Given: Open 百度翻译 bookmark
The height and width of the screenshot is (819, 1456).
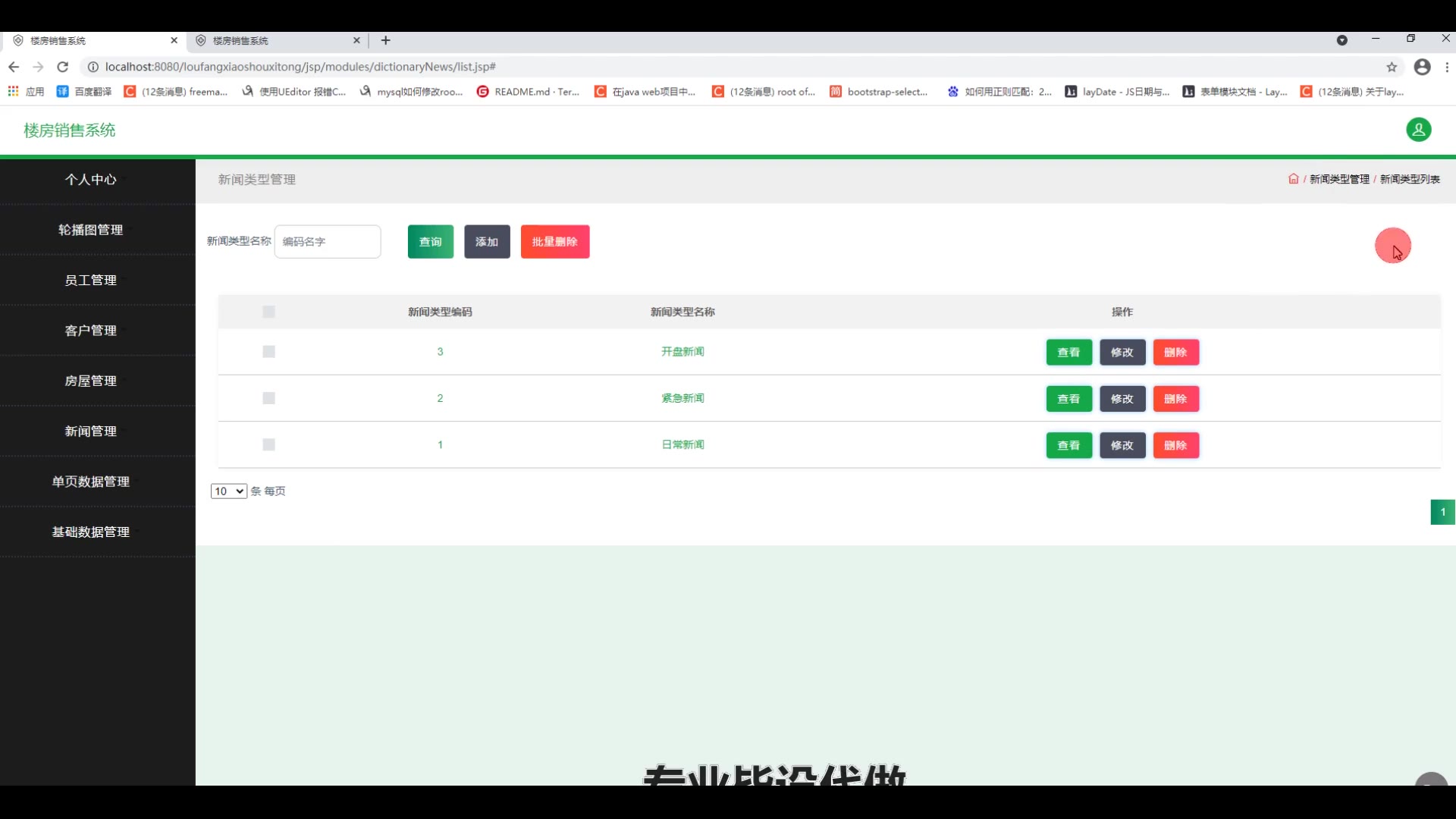Looking at the screenshot, I should pos(84,91).
